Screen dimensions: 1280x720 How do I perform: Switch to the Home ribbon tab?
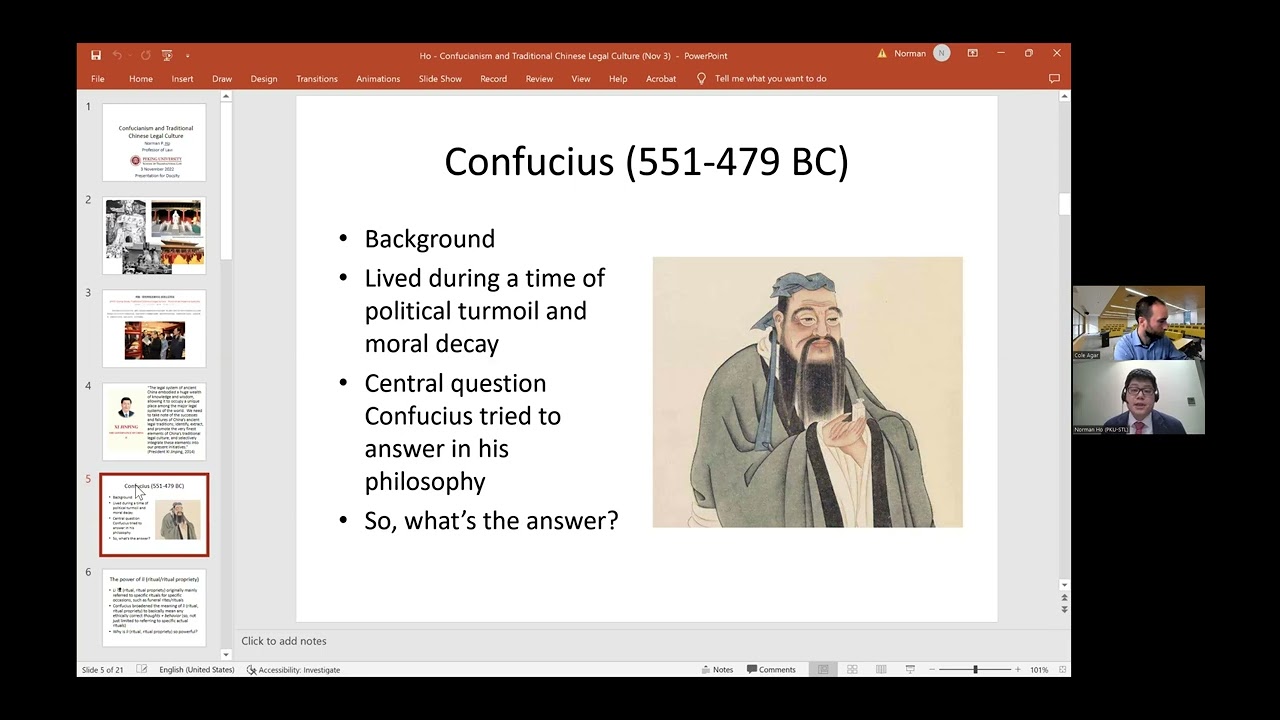coord(141,79)
